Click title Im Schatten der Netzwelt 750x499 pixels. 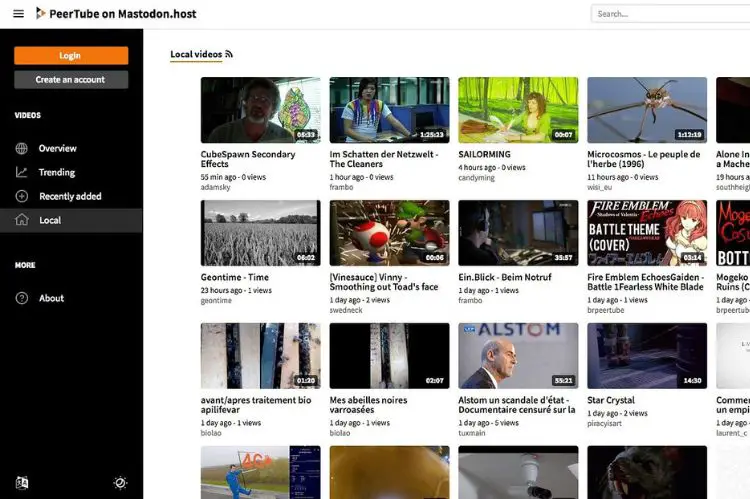pos(384,159)
